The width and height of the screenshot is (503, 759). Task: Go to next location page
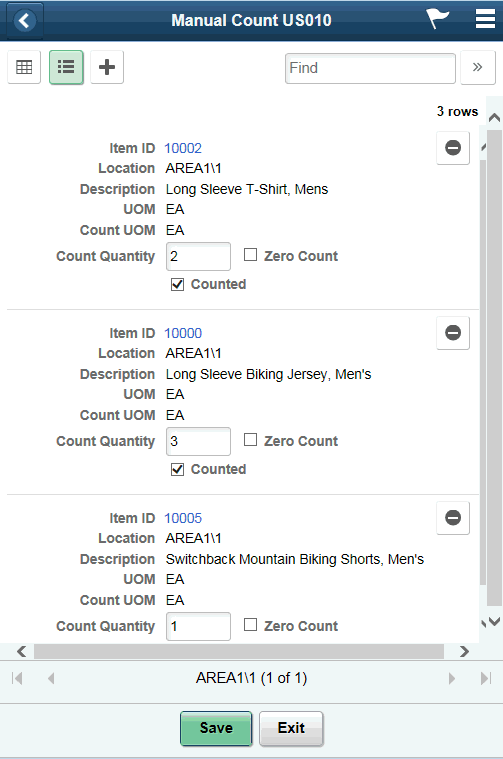pos(452,678)
